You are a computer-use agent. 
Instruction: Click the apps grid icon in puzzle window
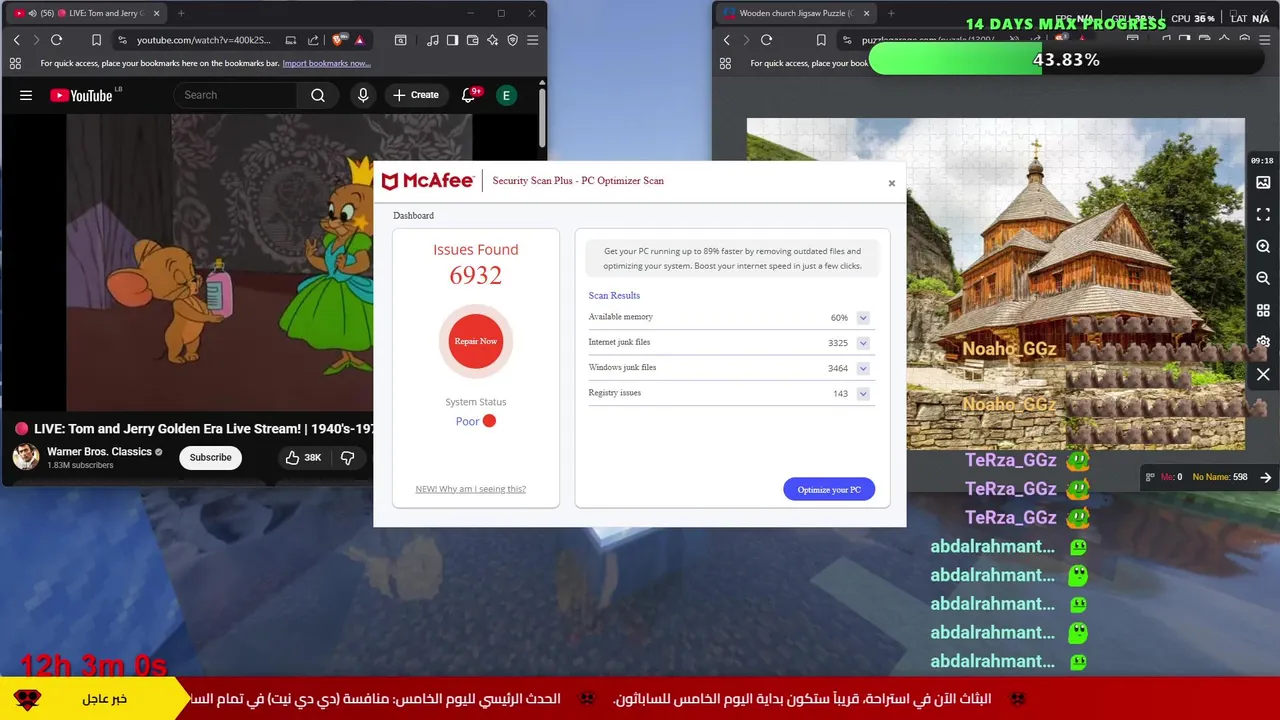[x=725, y=63]
